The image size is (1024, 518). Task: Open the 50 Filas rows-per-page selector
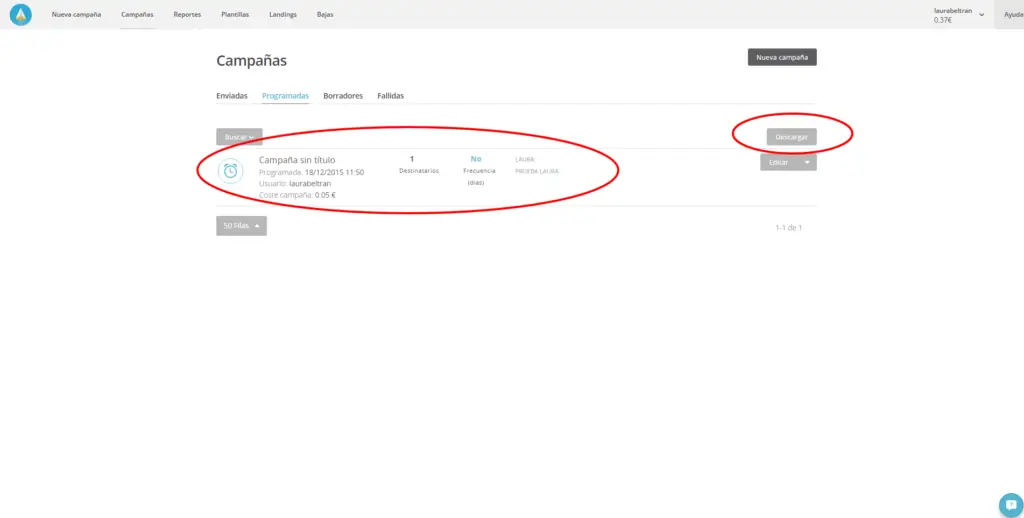tap(241, 226)
